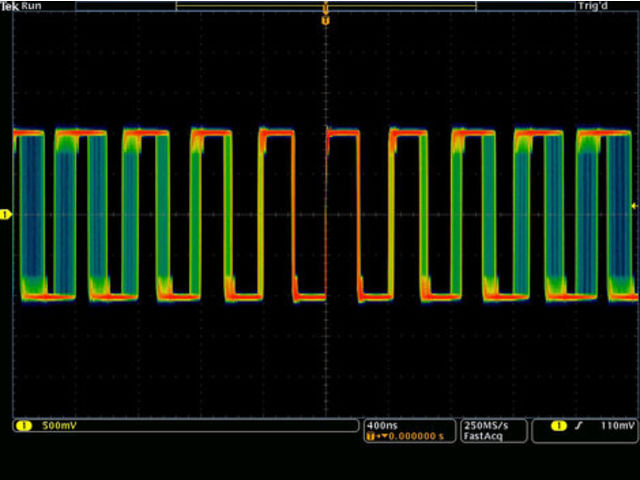Click the empty area of channel readout bar
Viewport: 640px width, 480px height.
click(x=220, y=426)
